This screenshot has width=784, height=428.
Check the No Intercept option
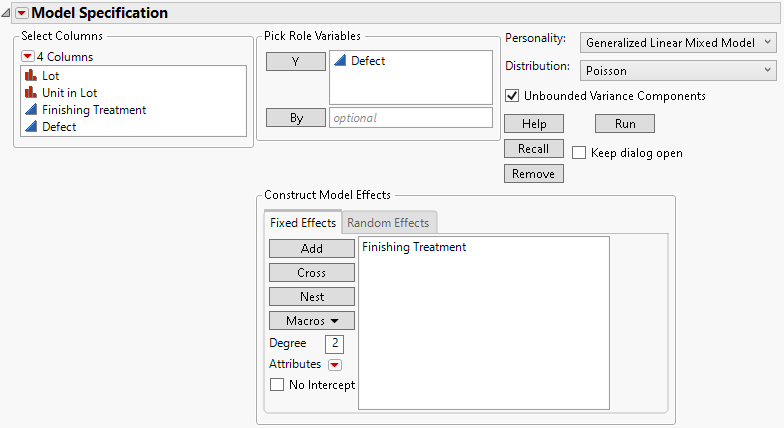pyautogui.click(x=277, y=385)
